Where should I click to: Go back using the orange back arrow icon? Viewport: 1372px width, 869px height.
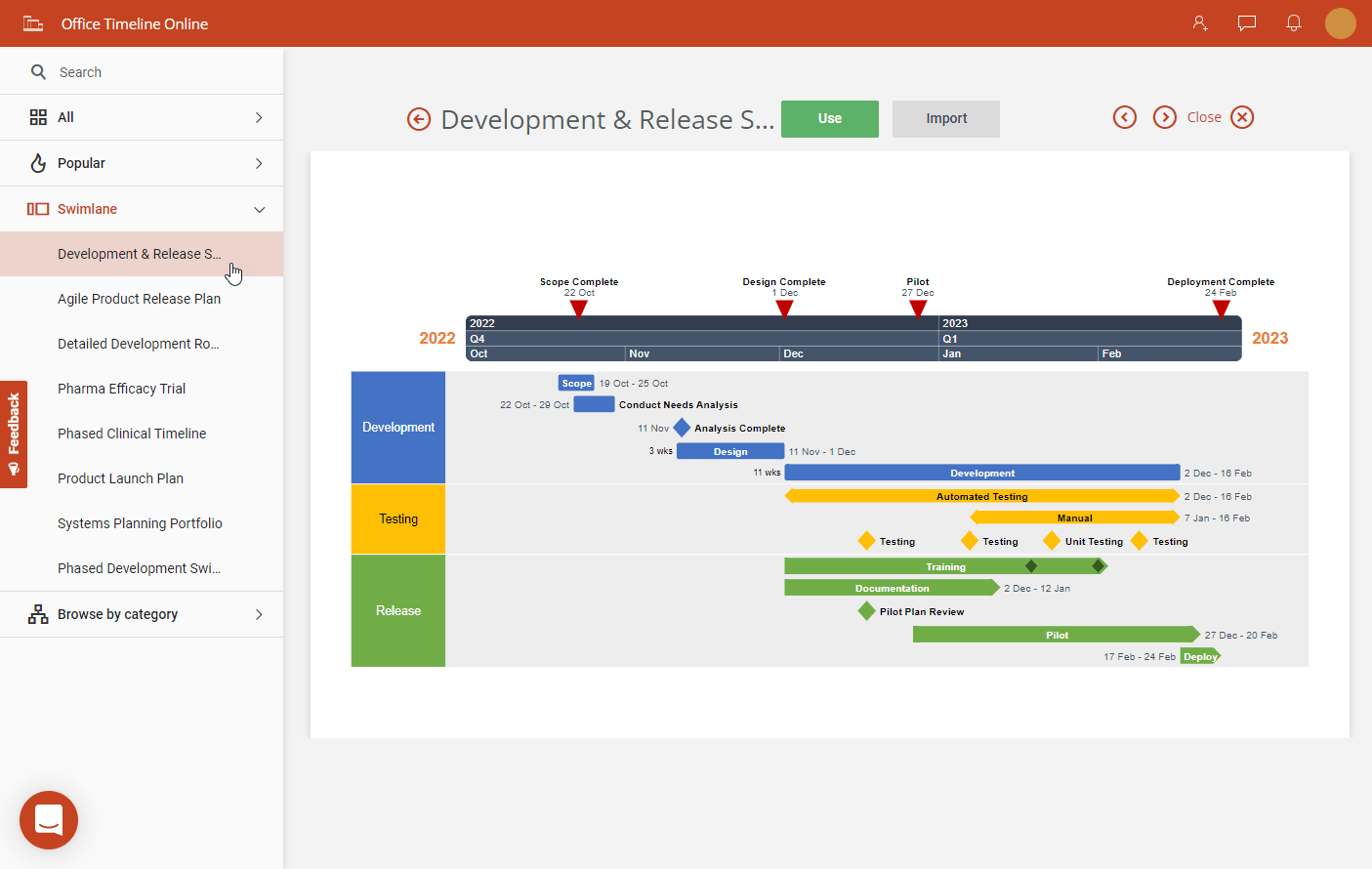418,118
